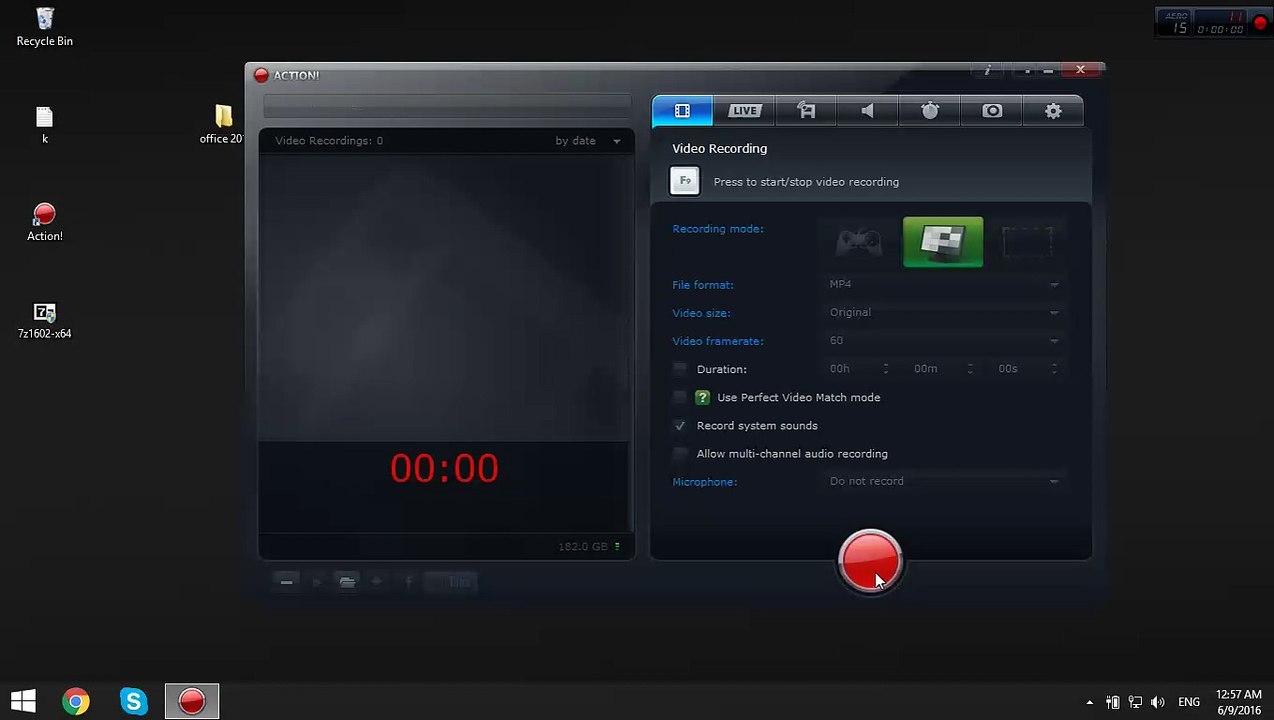Click the delete recording minus button
Screen dimensions: 1274x720
[x=286, y=582]
